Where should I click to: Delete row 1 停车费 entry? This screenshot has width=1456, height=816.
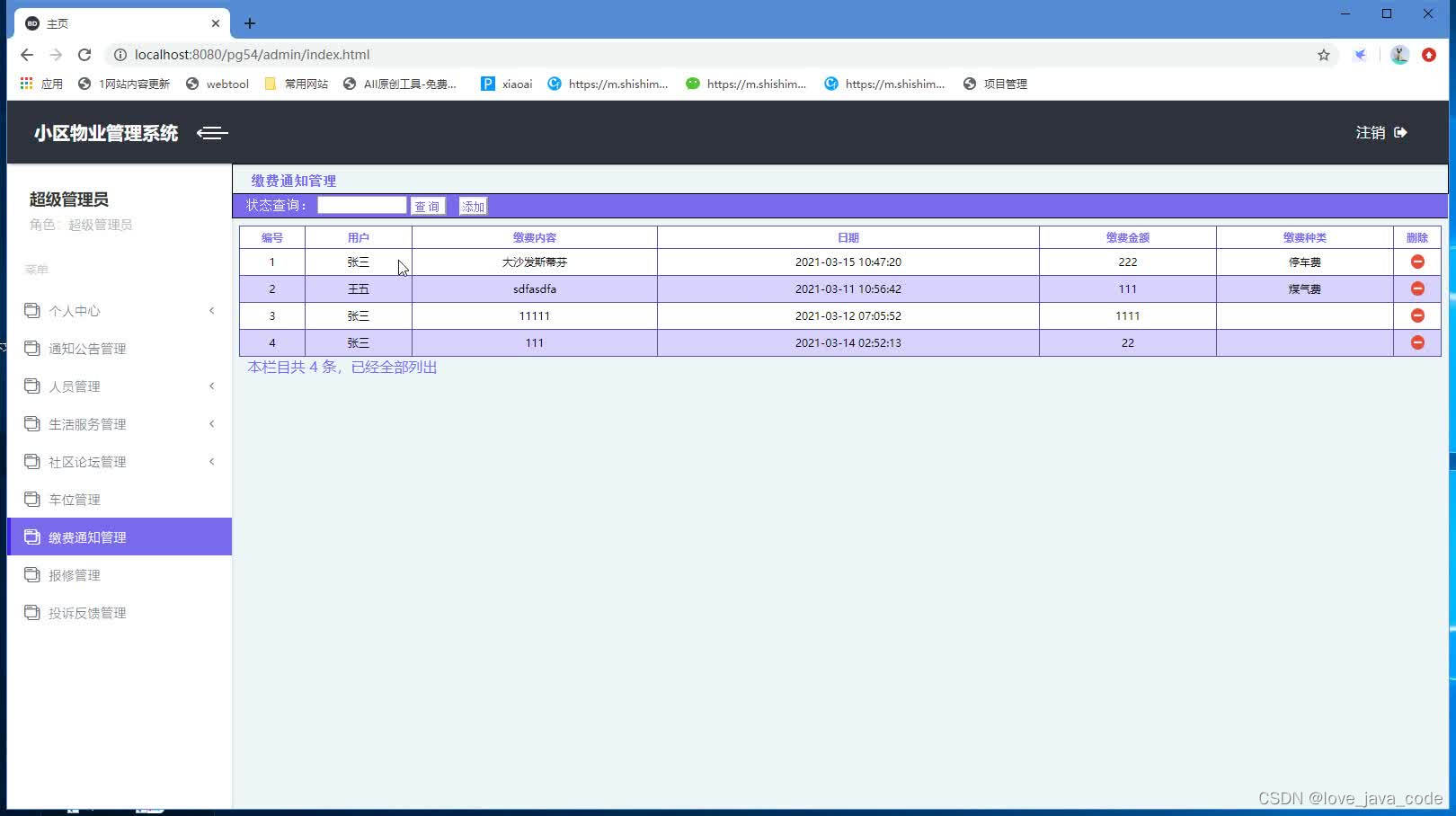(x=1417, y=262)
